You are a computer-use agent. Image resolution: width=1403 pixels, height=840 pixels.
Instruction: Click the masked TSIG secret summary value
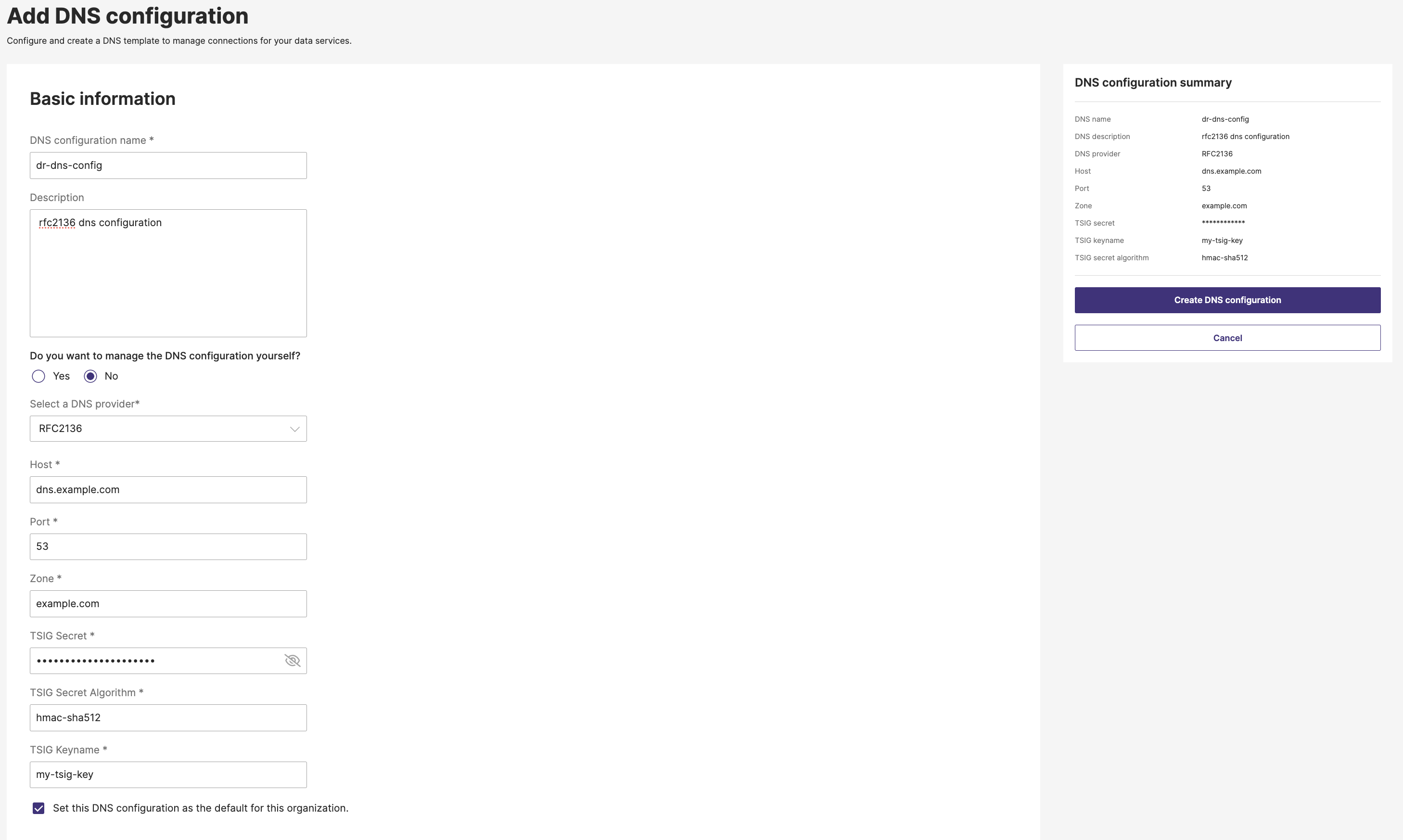click(1223, 223)
